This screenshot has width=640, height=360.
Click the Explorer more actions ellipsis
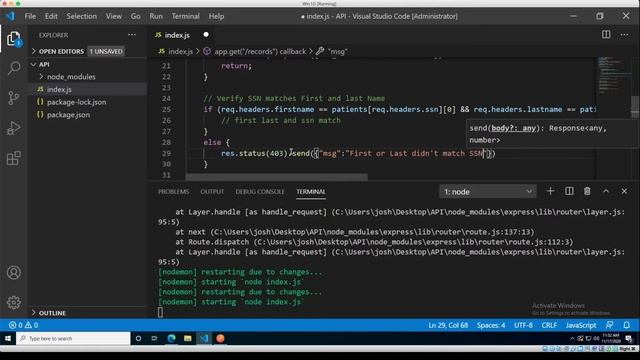point(132,35)
